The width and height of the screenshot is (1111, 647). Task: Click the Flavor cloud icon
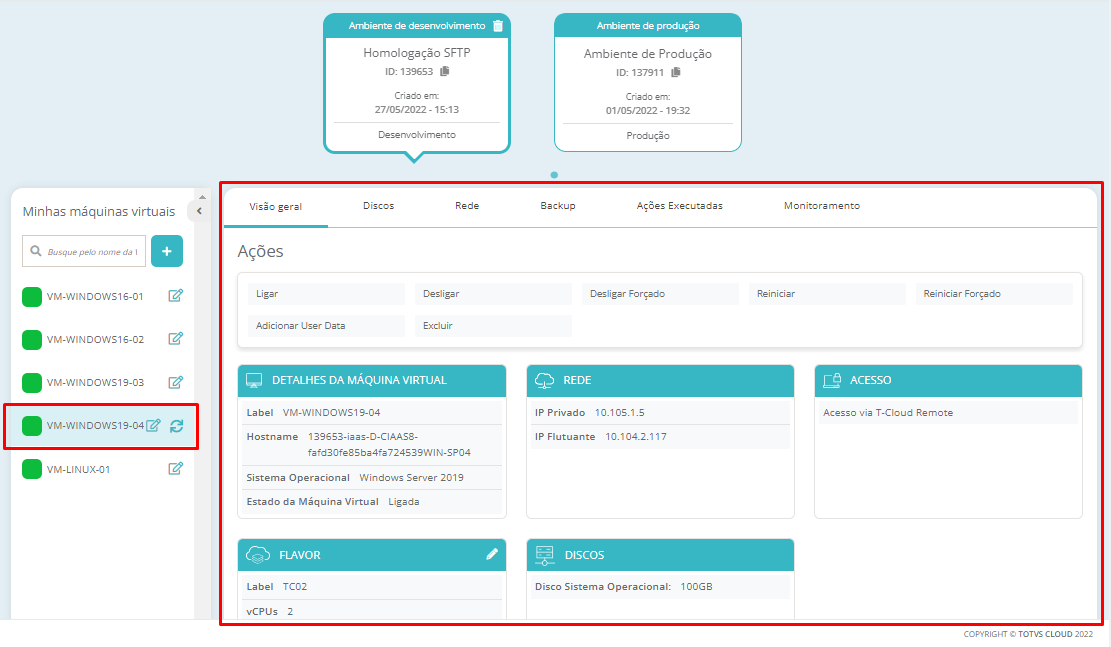pyautogui.click(x=258, y=555)
